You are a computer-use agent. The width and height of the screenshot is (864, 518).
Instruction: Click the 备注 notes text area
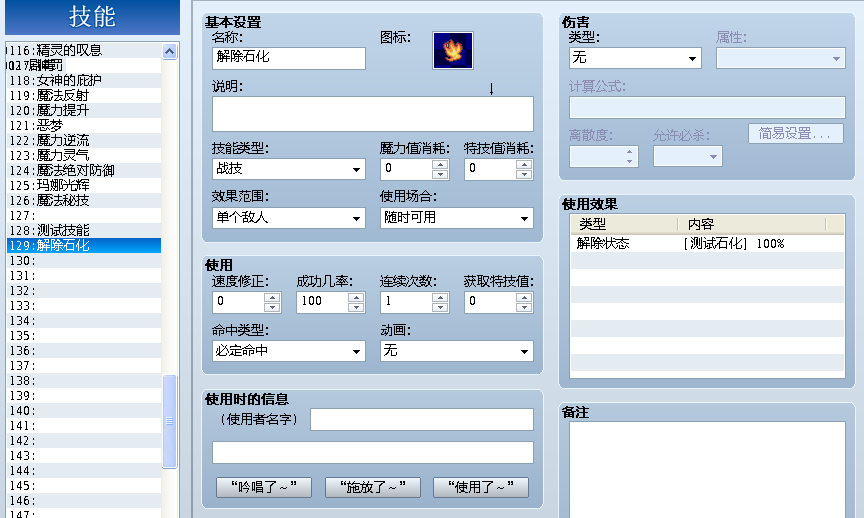[708, 470]
